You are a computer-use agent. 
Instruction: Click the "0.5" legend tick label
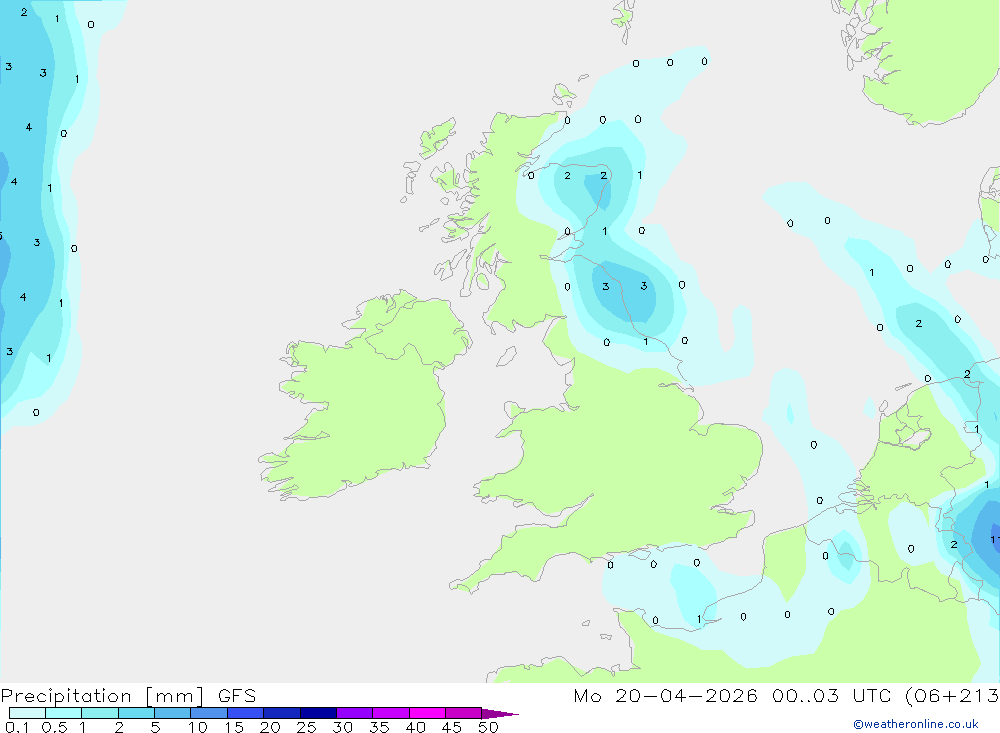click(x=54, y=727)
